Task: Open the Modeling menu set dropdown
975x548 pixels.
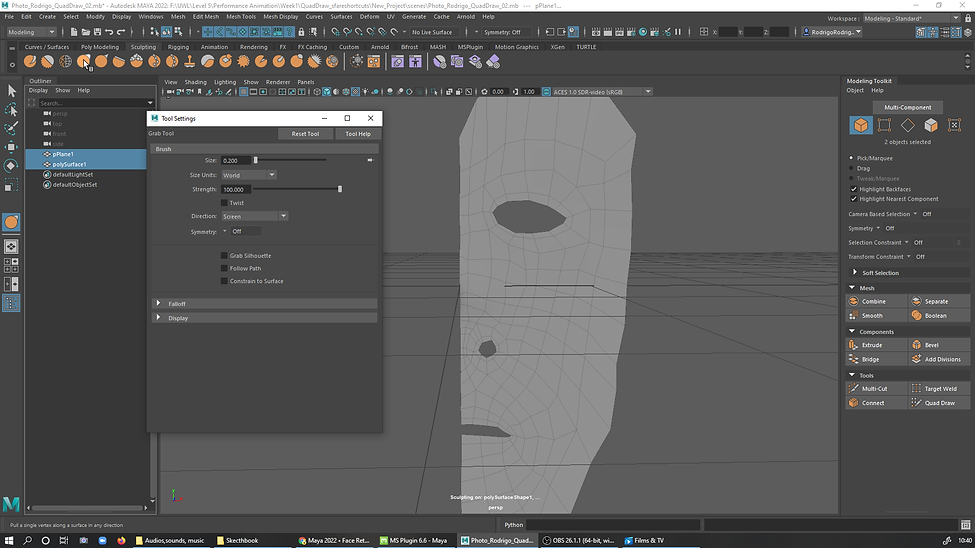Action: click(31, 32)
